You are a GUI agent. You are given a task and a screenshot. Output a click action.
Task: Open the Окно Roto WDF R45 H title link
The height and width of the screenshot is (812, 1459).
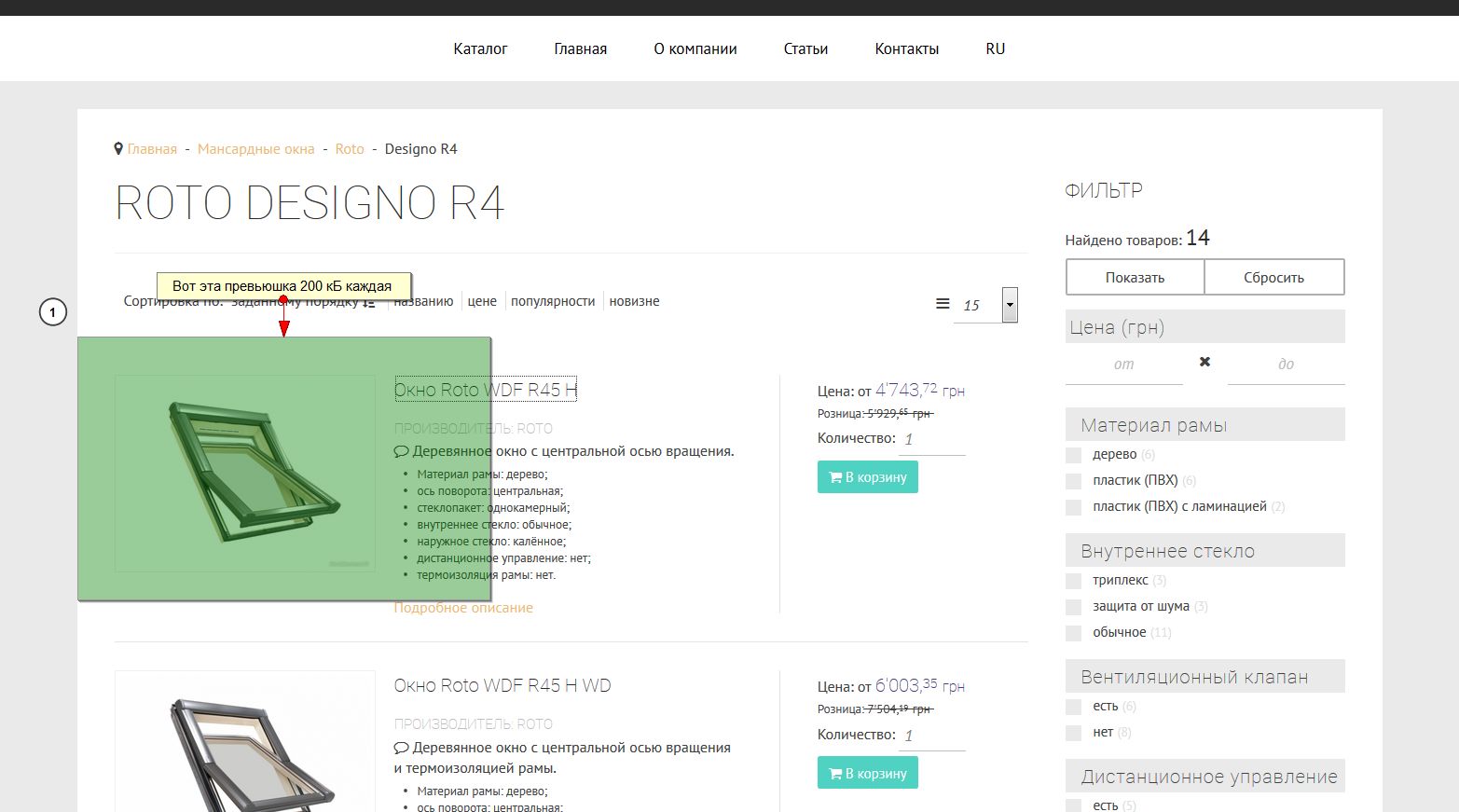(x=486, y=390)
